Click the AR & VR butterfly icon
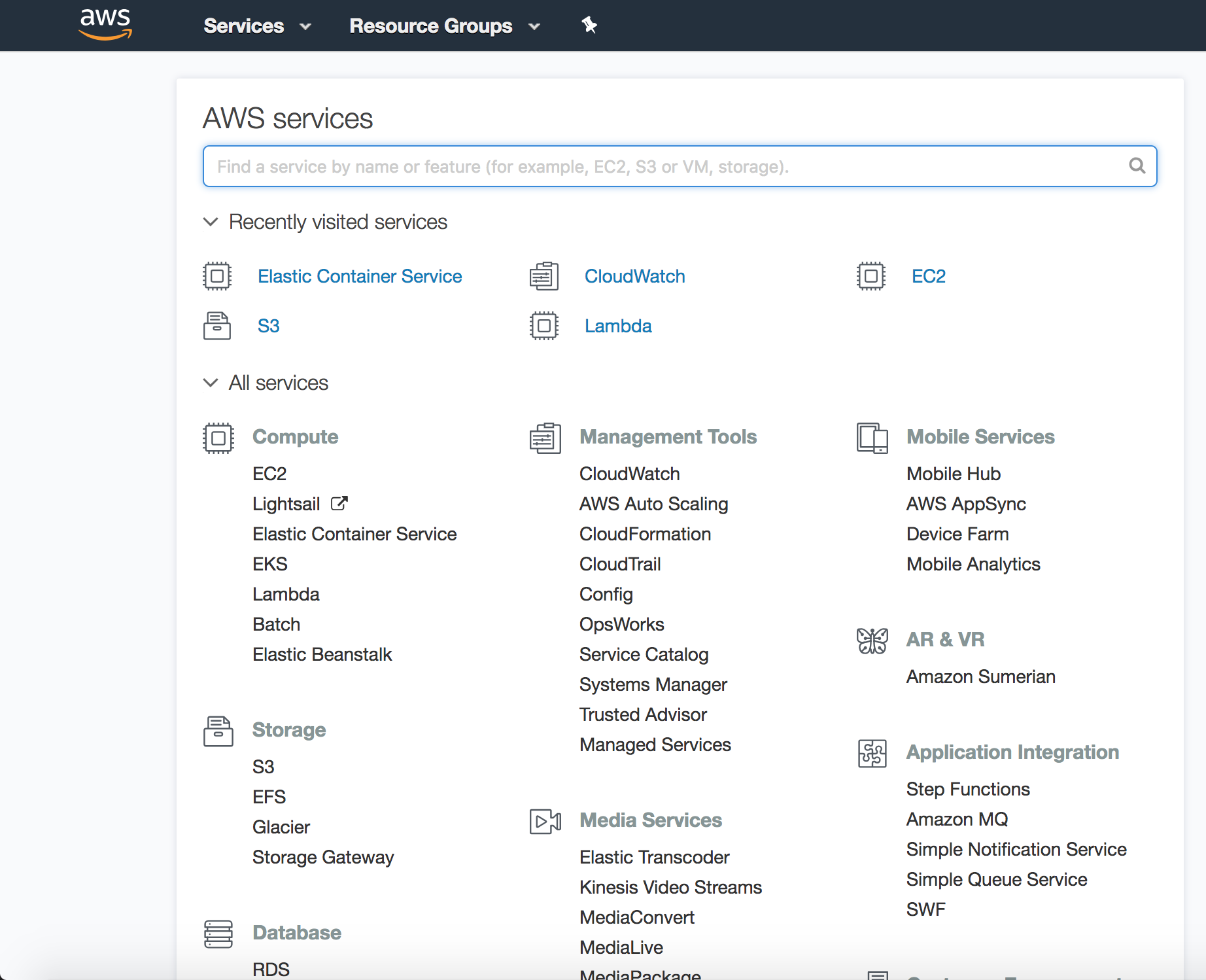Viewport: 1206px width, 980px height. pyautogui.click(x=872, y=640)
